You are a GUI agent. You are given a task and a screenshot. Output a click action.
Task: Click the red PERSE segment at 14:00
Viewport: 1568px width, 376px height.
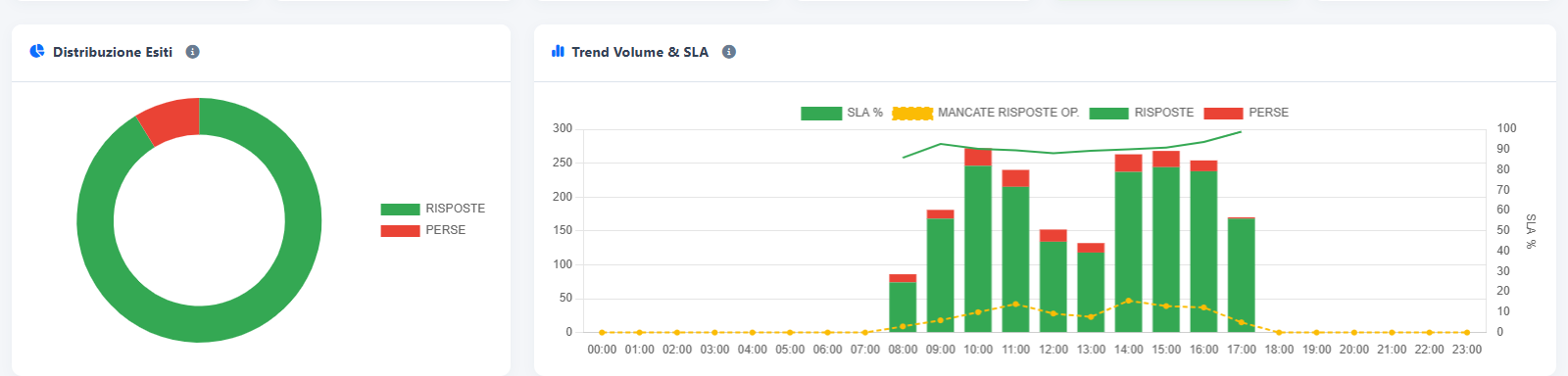1128,164
